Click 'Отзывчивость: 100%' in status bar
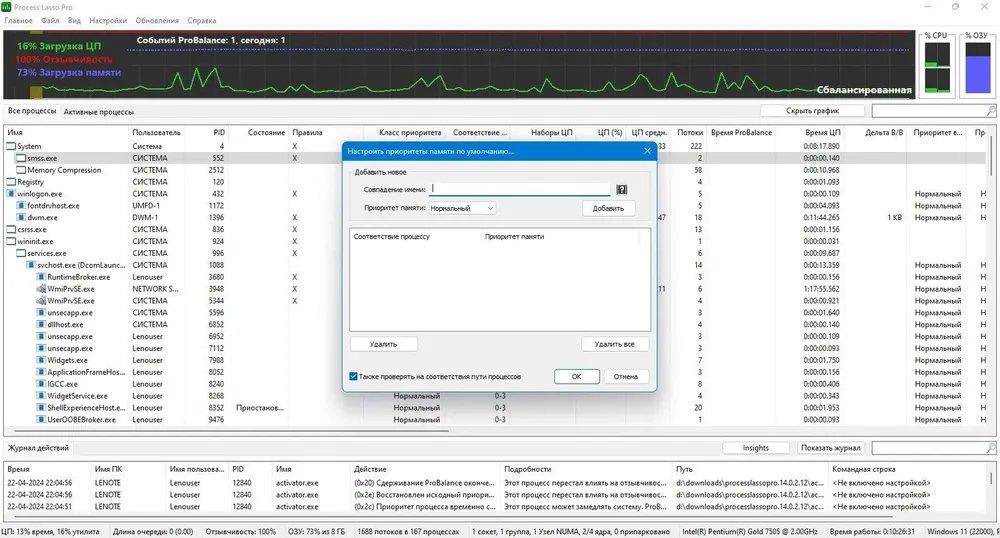The height and width of the screenshot is (538, 1000). coord(240,532)
